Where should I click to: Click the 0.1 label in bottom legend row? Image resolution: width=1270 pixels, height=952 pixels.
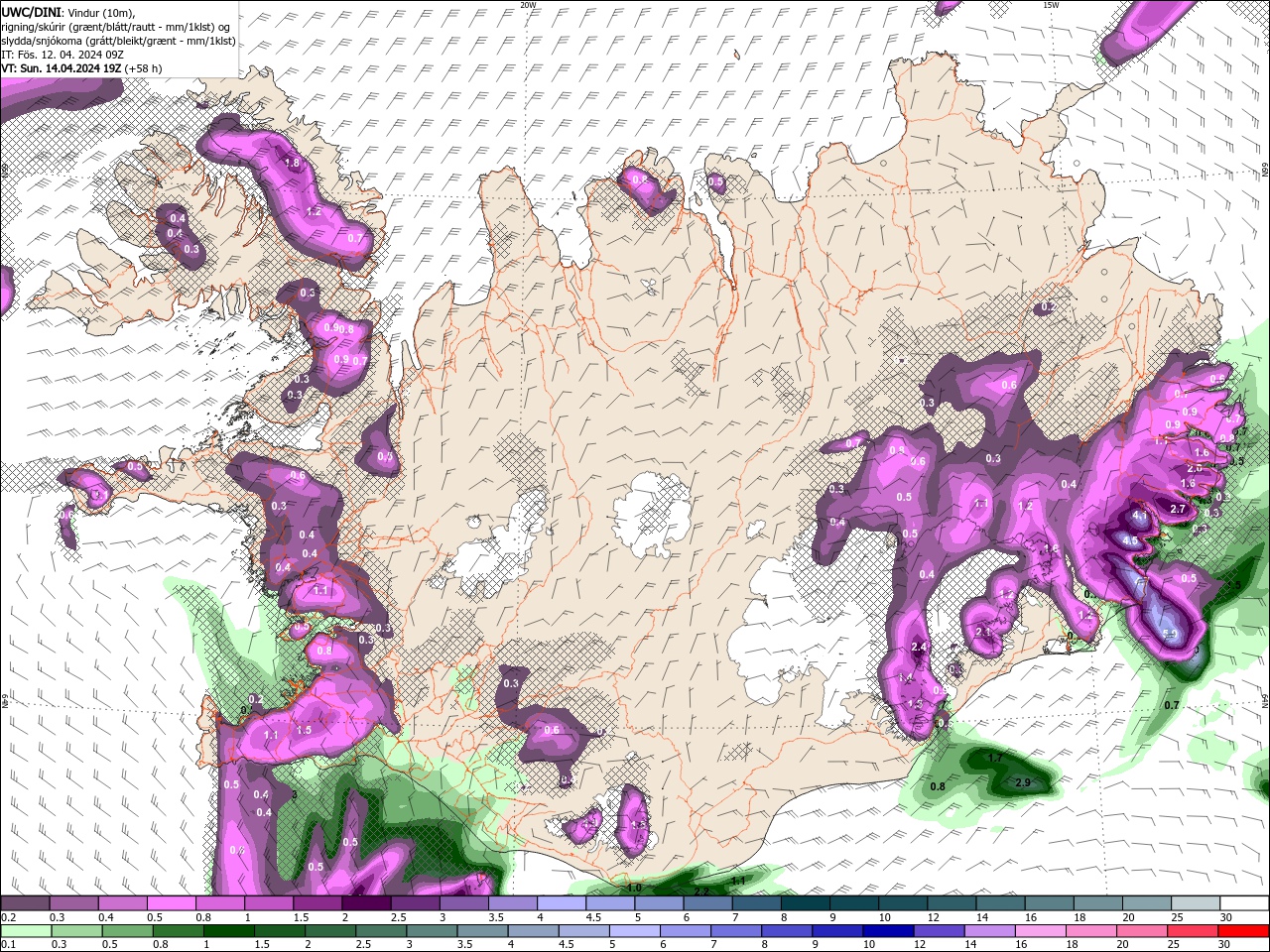(8, 945)
